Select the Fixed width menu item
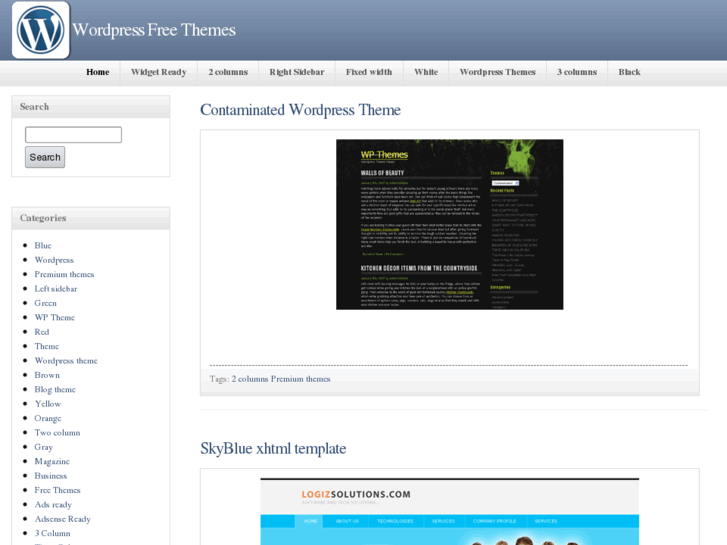Screen dimensions: 727x545 [x=369, y=72]
